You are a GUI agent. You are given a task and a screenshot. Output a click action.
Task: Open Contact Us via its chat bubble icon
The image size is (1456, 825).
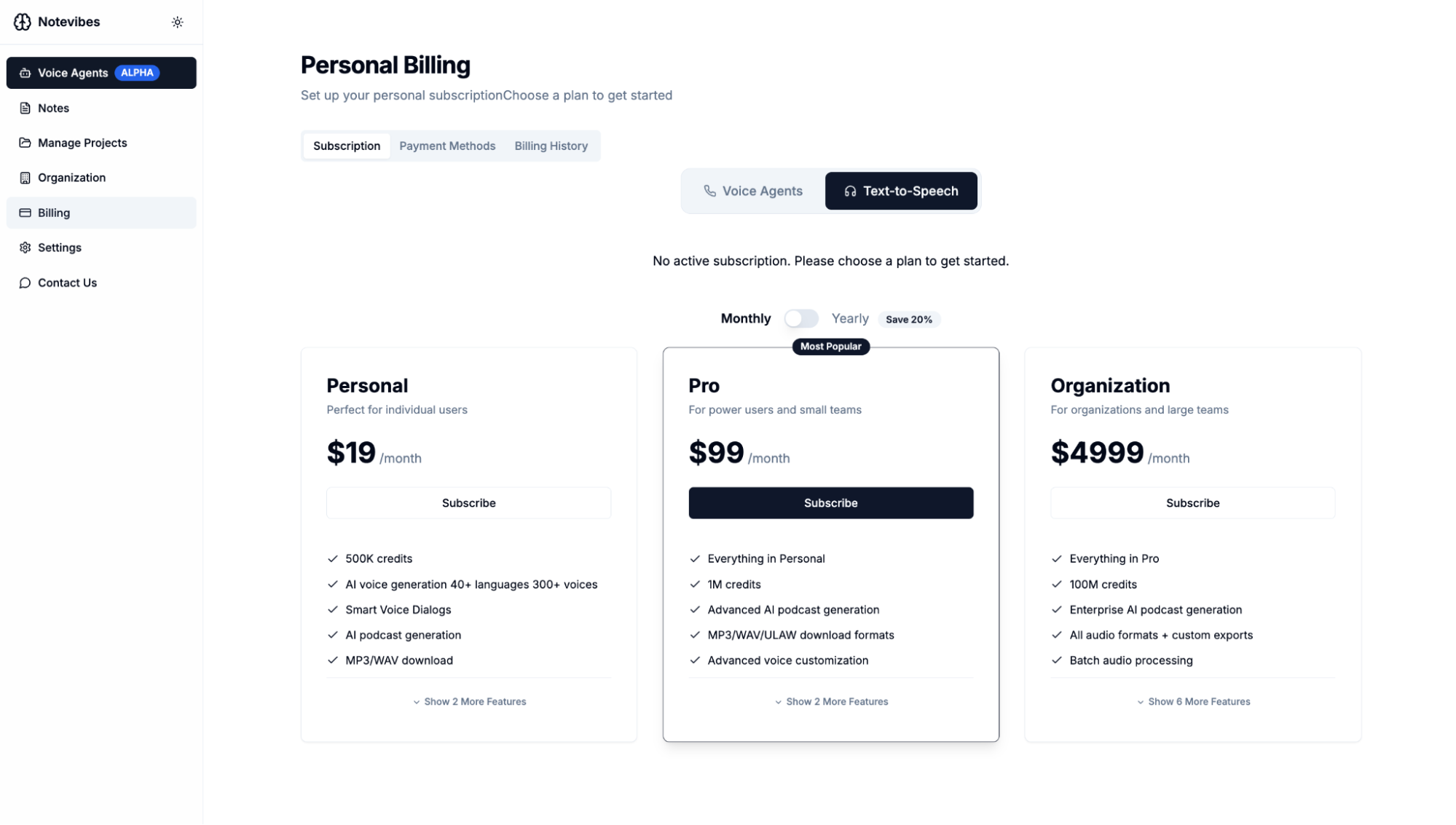(x=25, y=283)
